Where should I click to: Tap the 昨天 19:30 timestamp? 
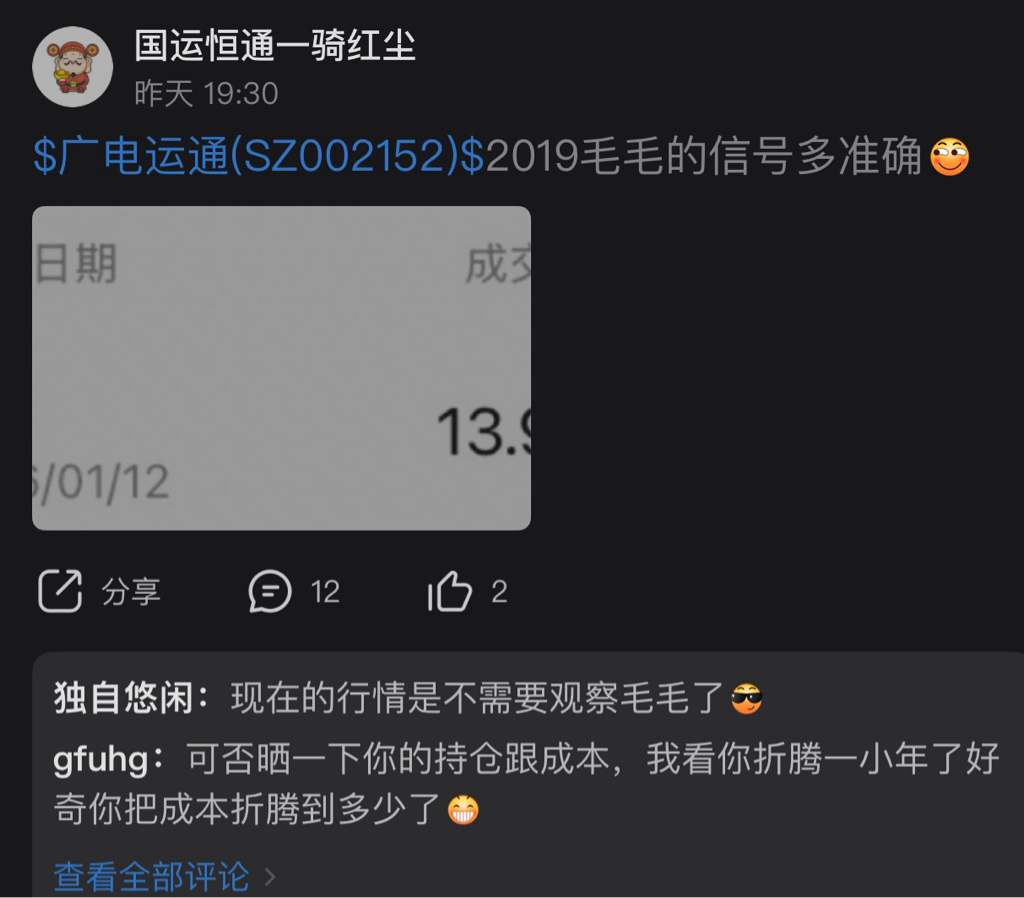point(206,93)
